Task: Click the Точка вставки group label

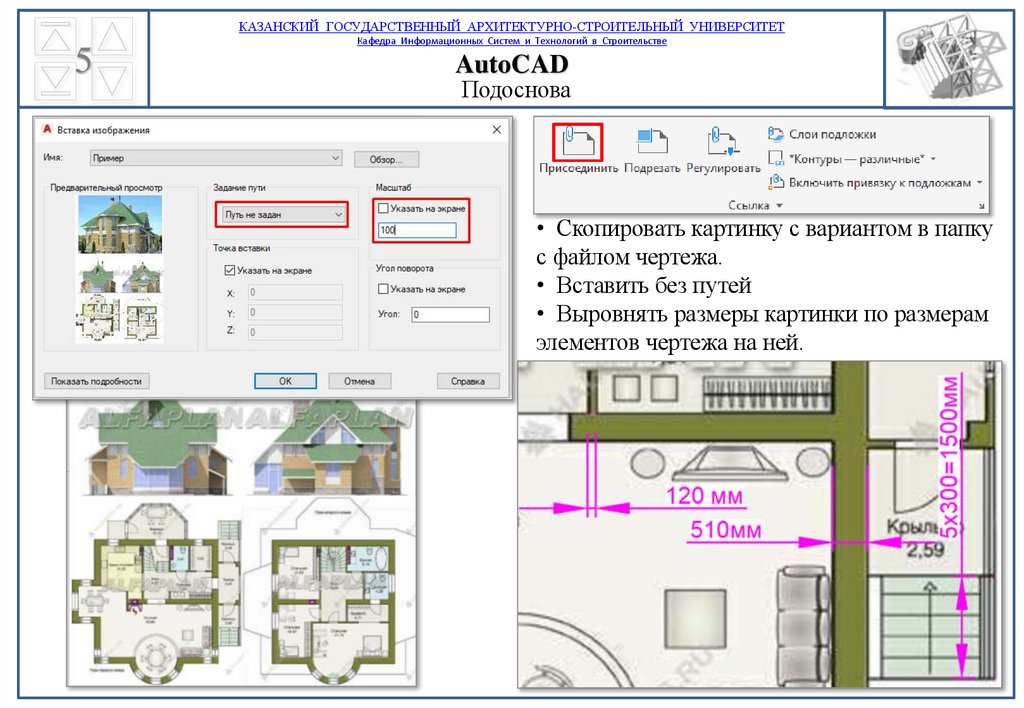Action: click(242, 248)
